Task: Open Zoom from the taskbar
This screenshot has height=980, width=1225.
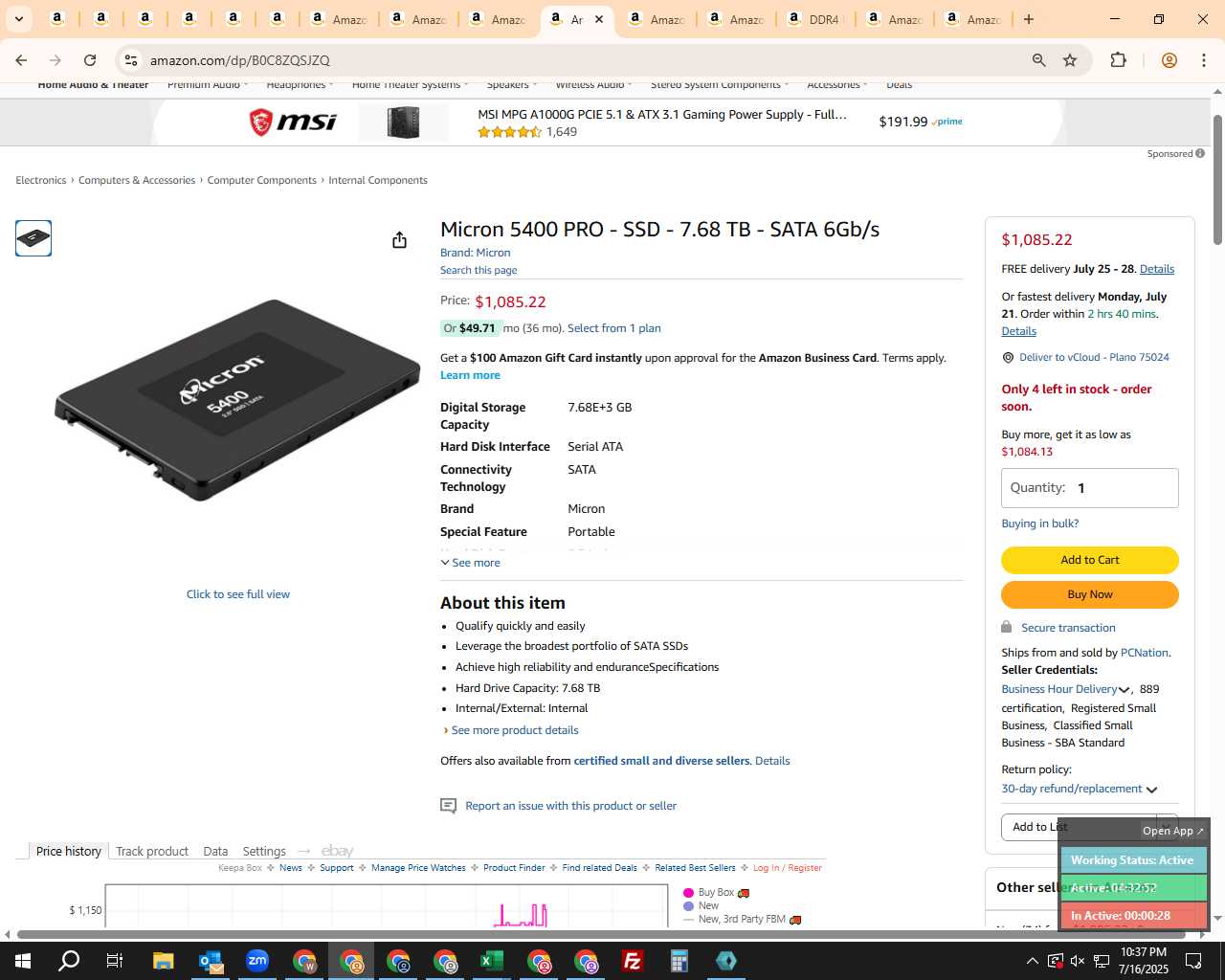Action: 257,961
